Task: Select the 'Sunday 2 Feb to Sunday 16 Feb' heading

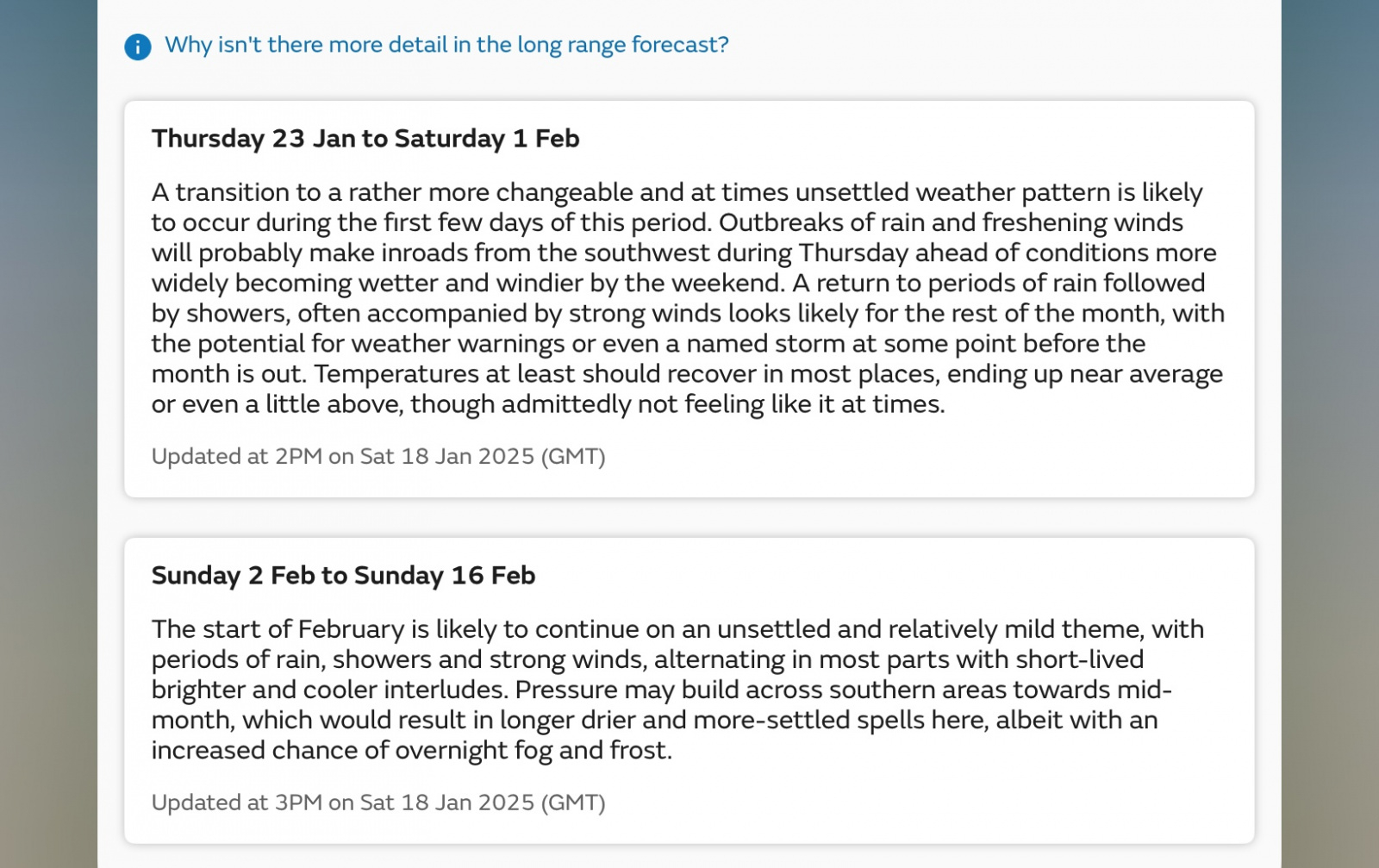Action: click(343, 576)
